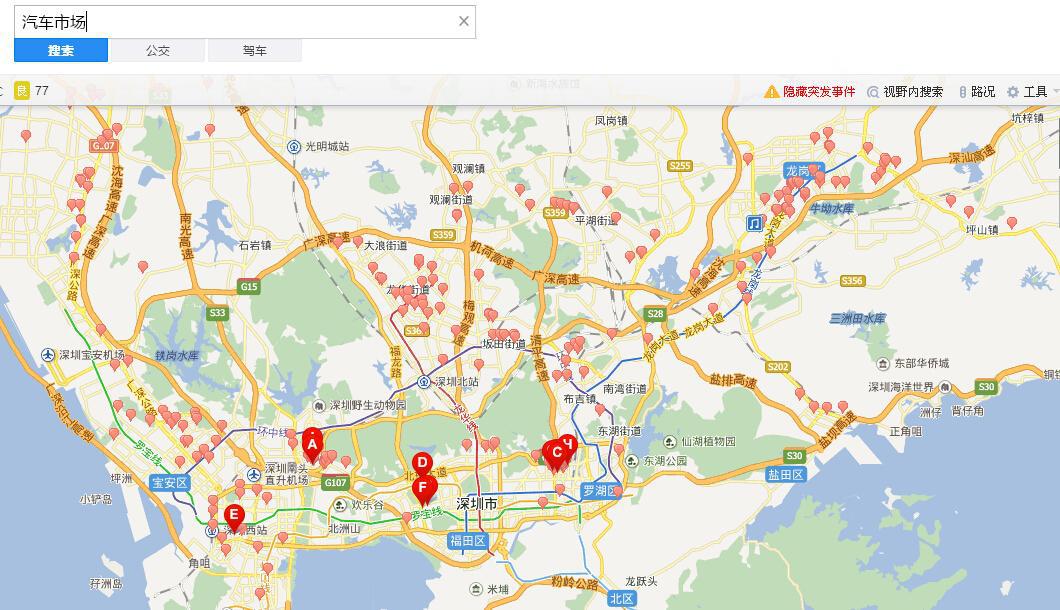Click the red marker F
Viewport: 1060px width, 610px height.
[x=423, y=488]
